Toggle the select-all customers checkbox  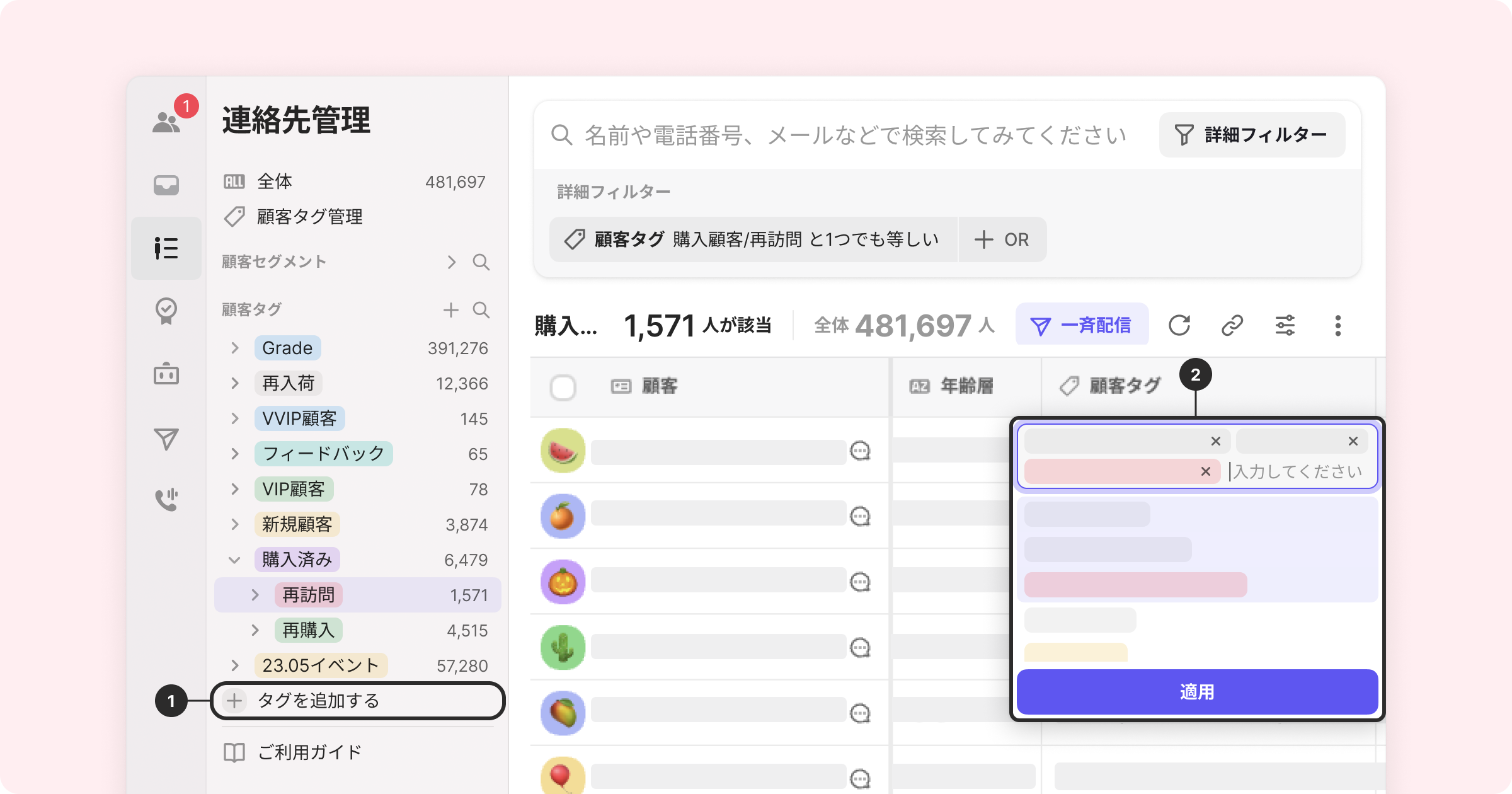(563, 387)
